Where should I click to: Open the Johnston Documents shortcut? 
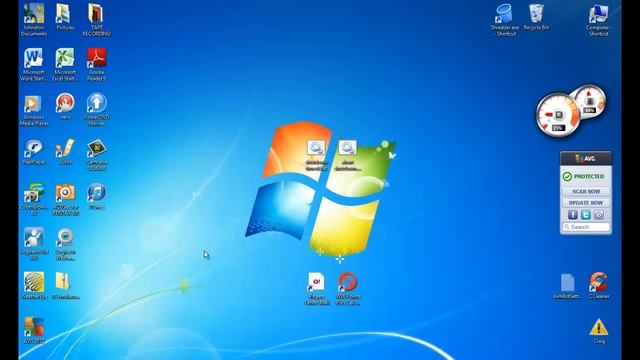(33, 20)
